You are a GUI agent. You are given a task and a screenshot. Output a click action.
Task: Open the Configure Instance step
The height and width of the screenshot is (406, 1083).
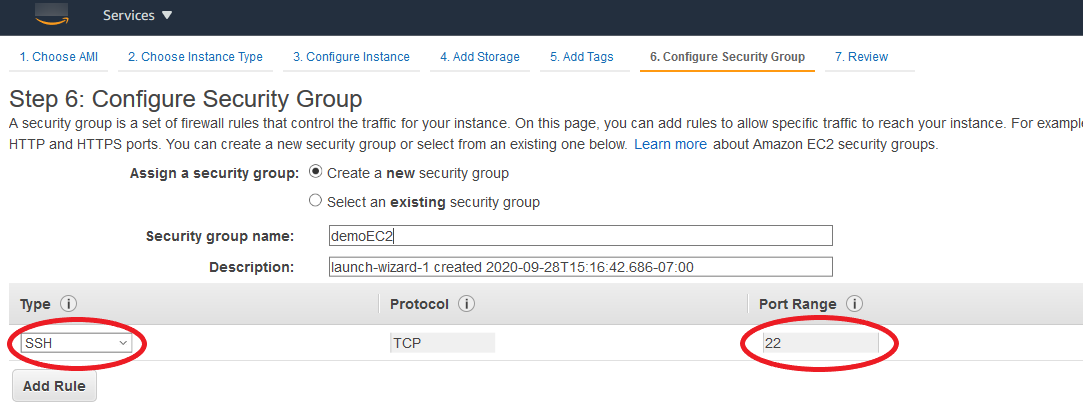pyautogui.click(x=351, y=57)
